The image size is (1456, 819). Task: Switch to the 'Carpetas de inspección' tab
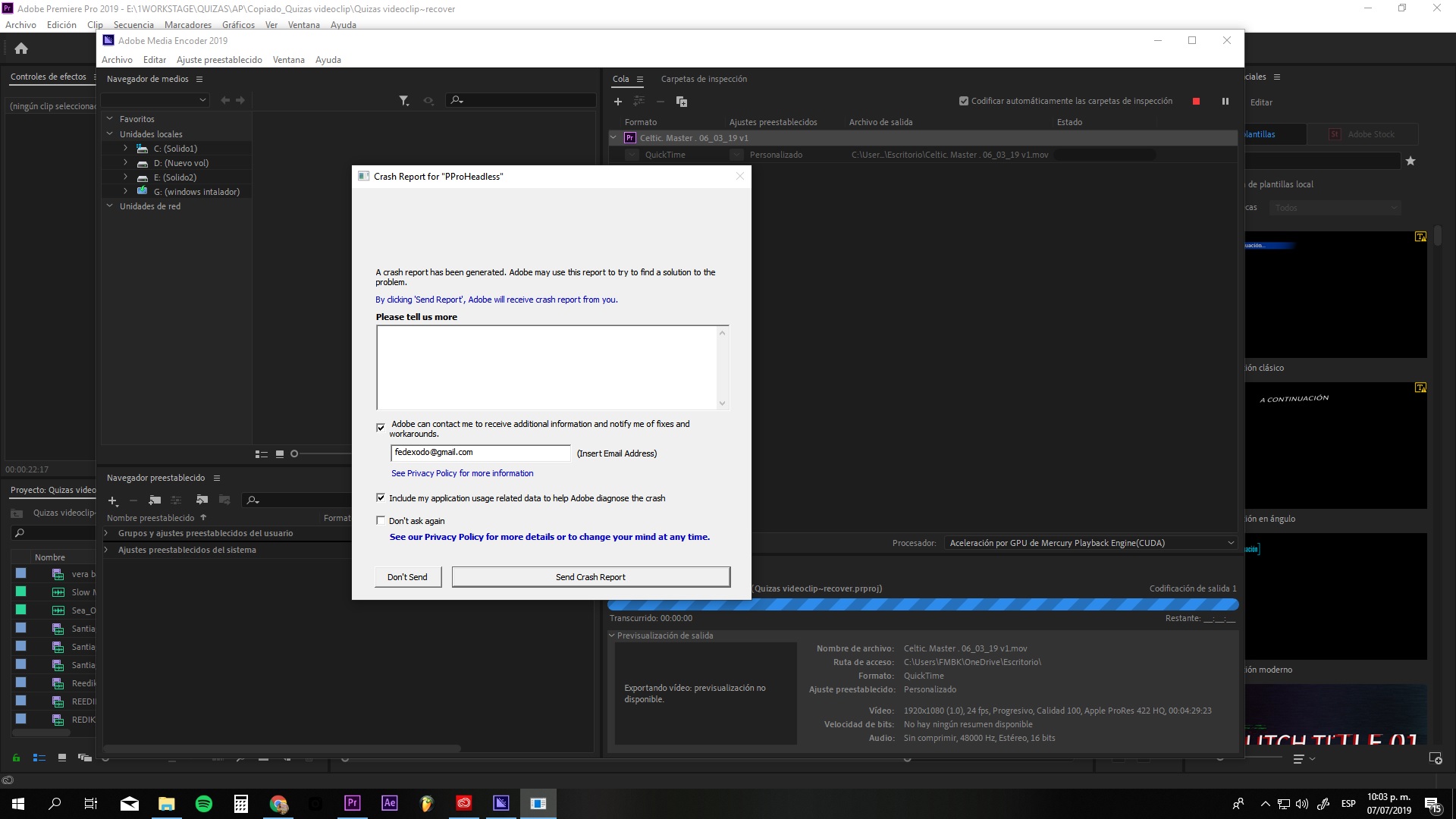(x=703, y=79)
